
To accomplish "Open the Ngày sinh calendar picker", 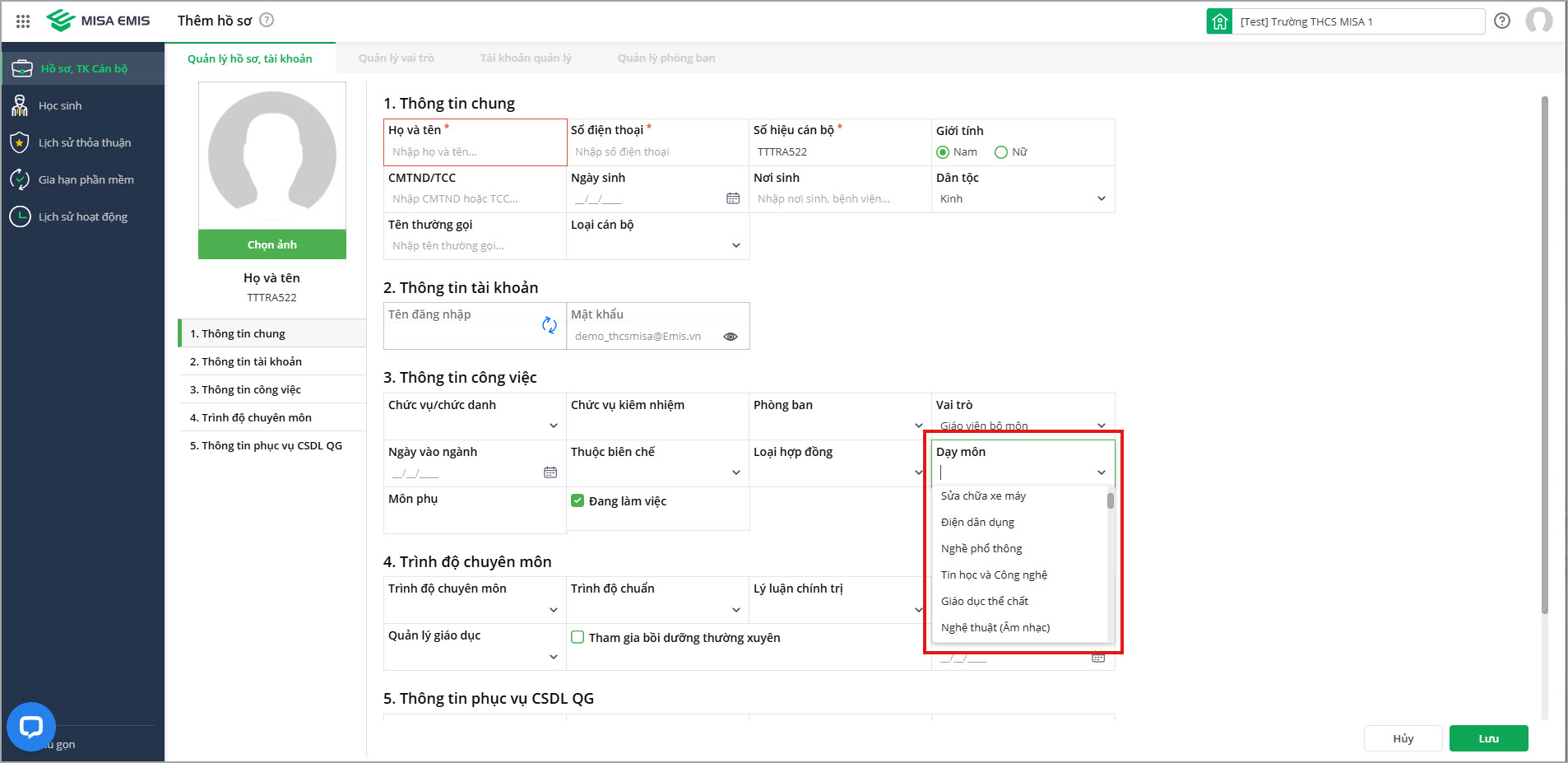I will coord(733,198).
